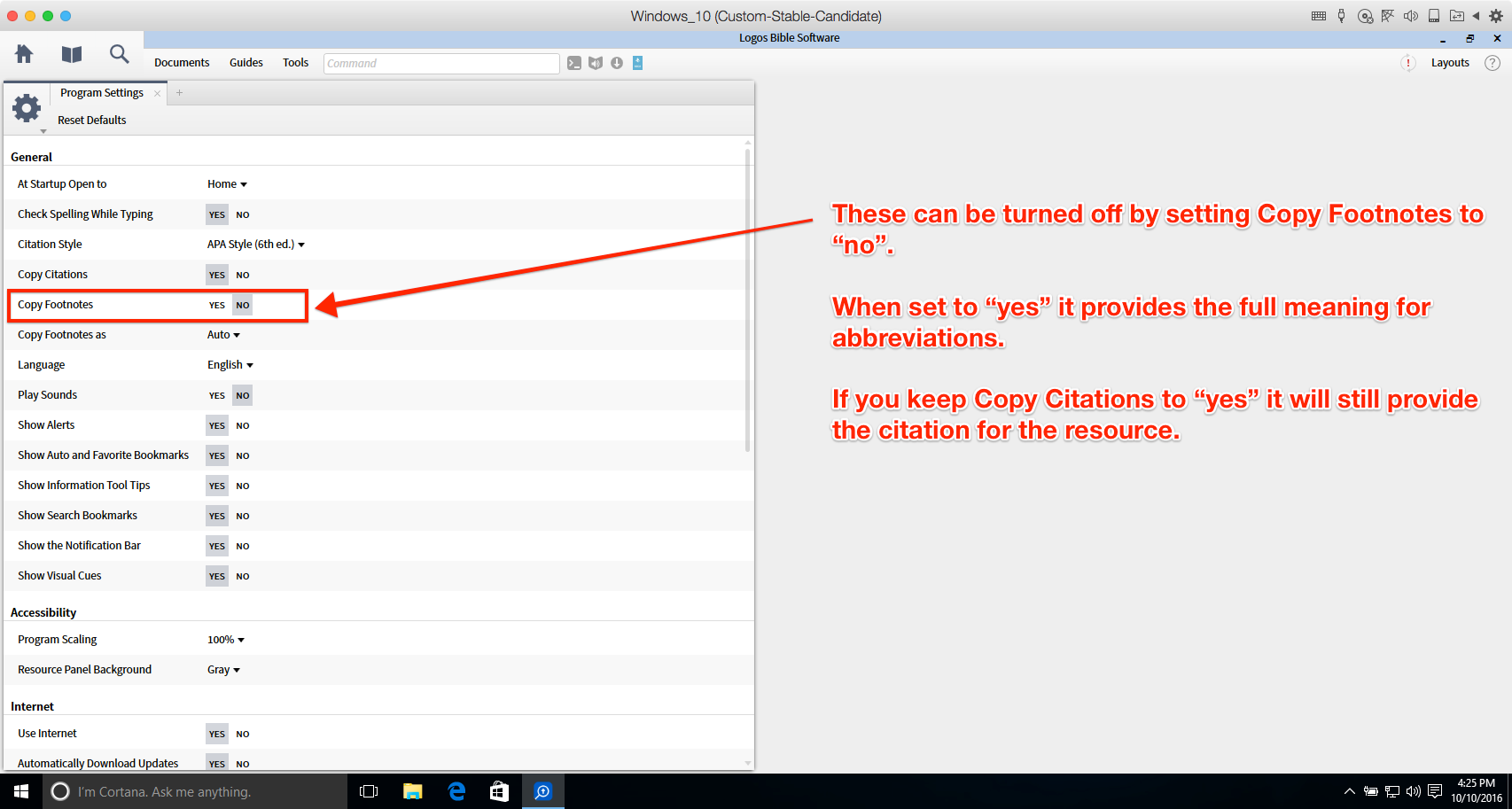
Task: Click the Cortana search box
Action: (x=195, y=791)
